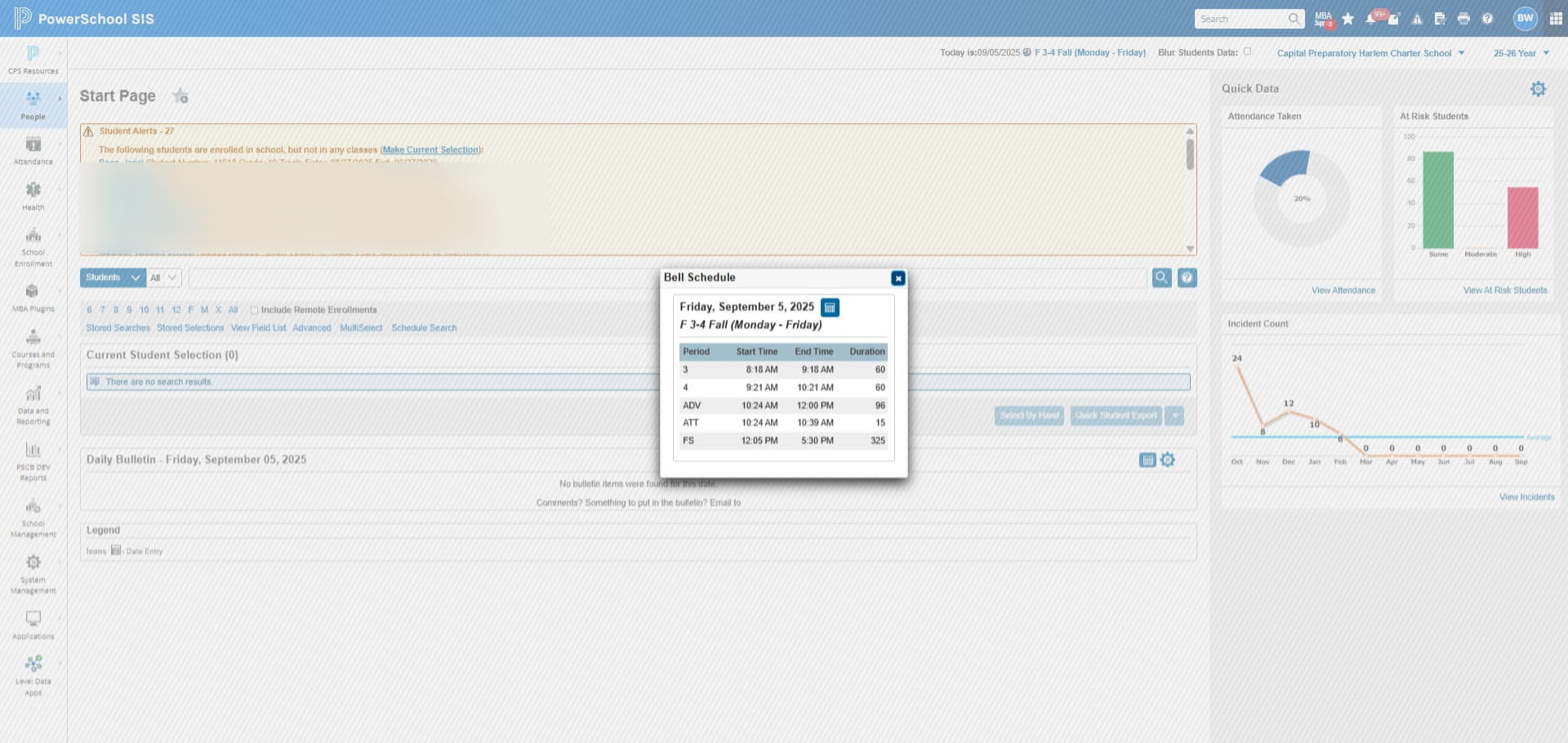
Task: Click the PowerSchool SIS logo
Action: [x=84, y=18]
